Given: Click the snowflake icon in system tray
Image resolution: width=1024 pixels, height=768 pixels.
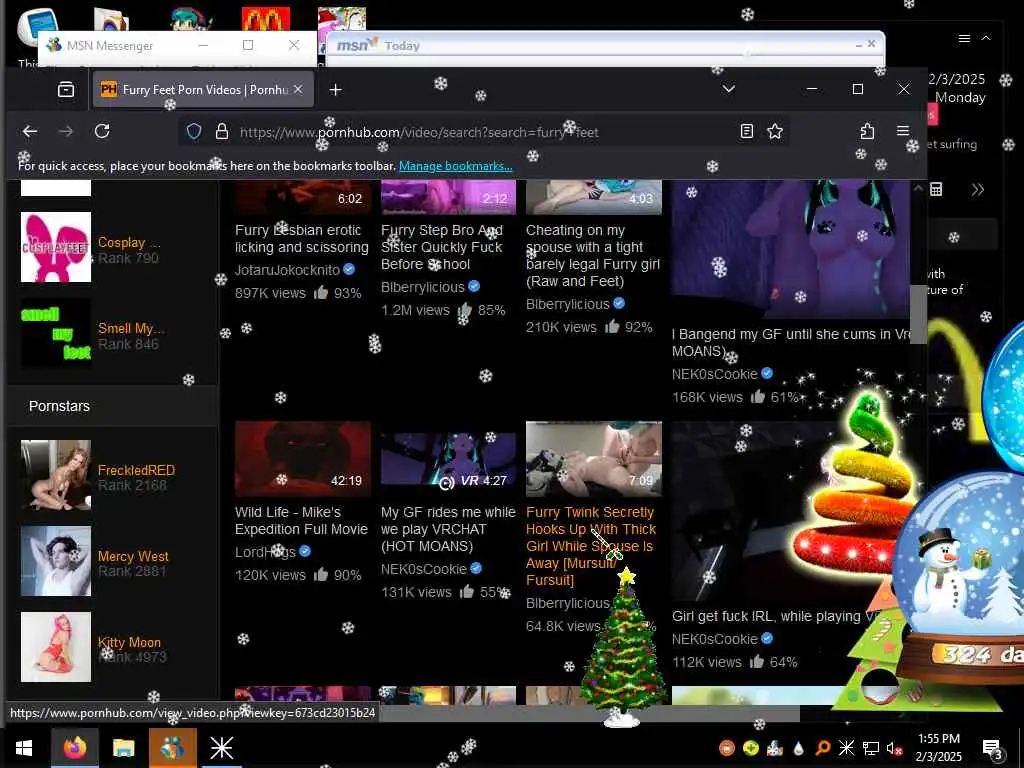Looking at the screenshot, I should (x=846, y=748).
